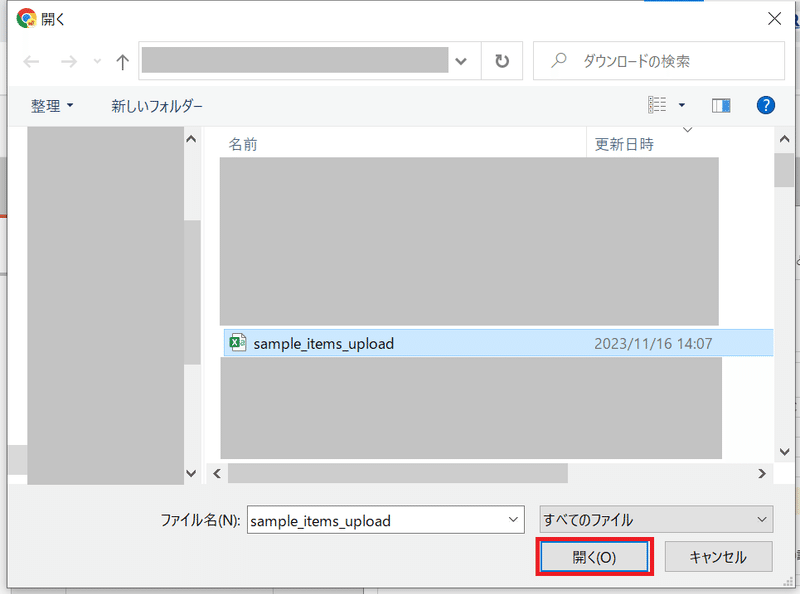Screen dimensions: 800x594
Task: Click 新しいフォルダー to create a folder
Action: tap(157, 106)
